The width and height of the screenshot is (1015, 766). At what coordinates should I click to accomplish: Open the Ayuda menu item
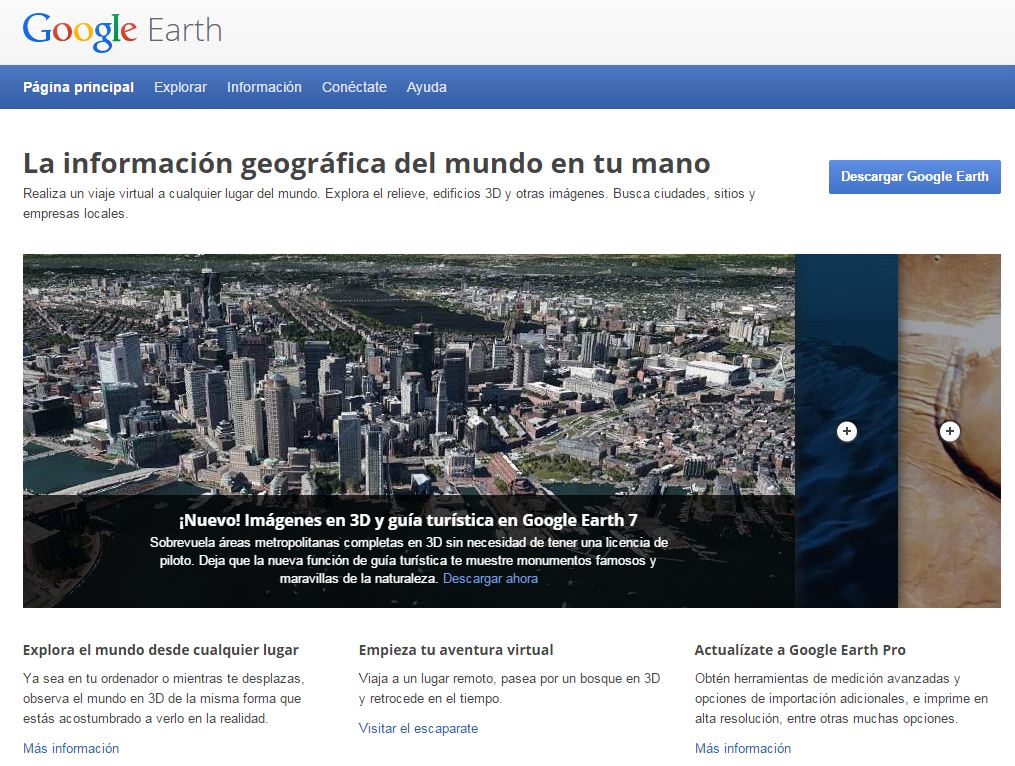click(427, 87)
